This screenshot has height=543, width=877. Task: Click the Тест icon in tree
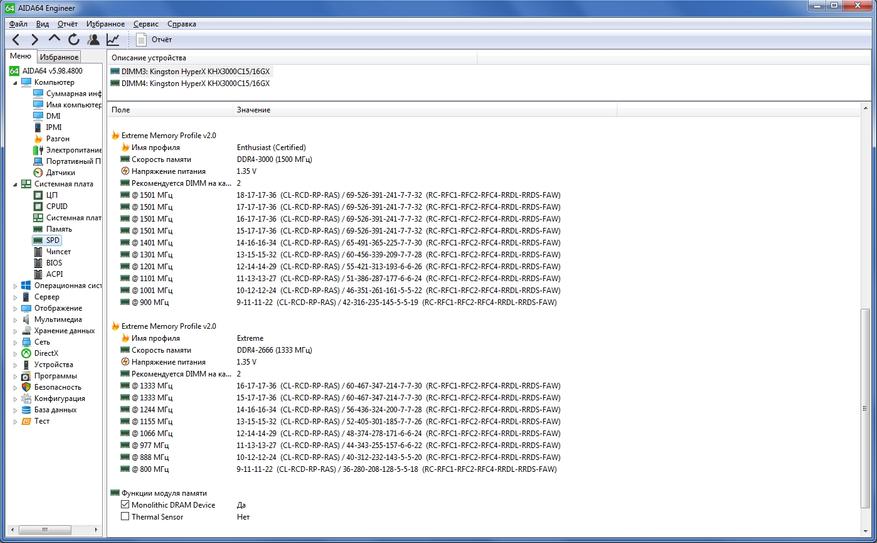[x=26, y=421]
